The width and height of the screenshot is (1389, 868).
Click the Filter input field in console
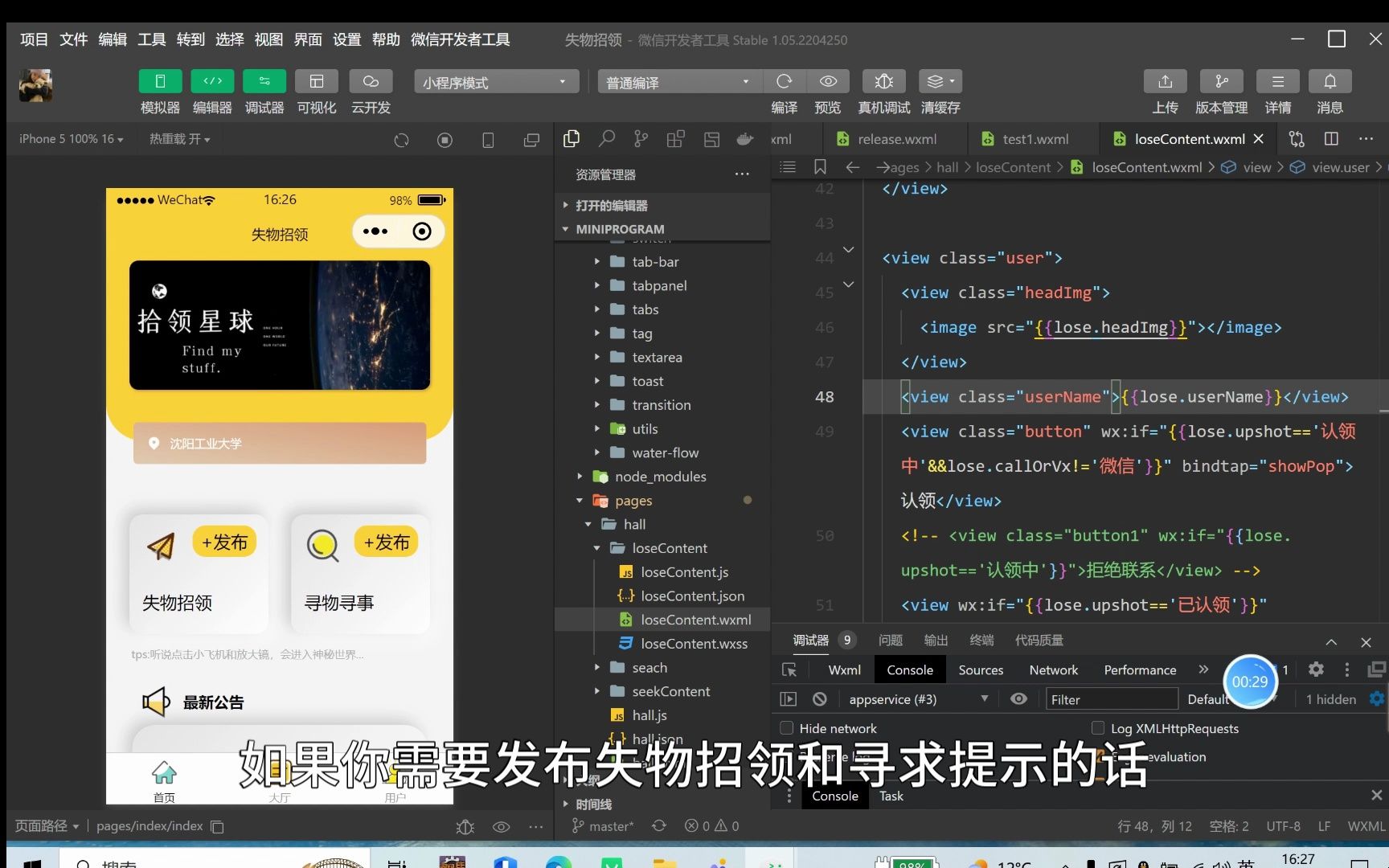coord(1112,698)
